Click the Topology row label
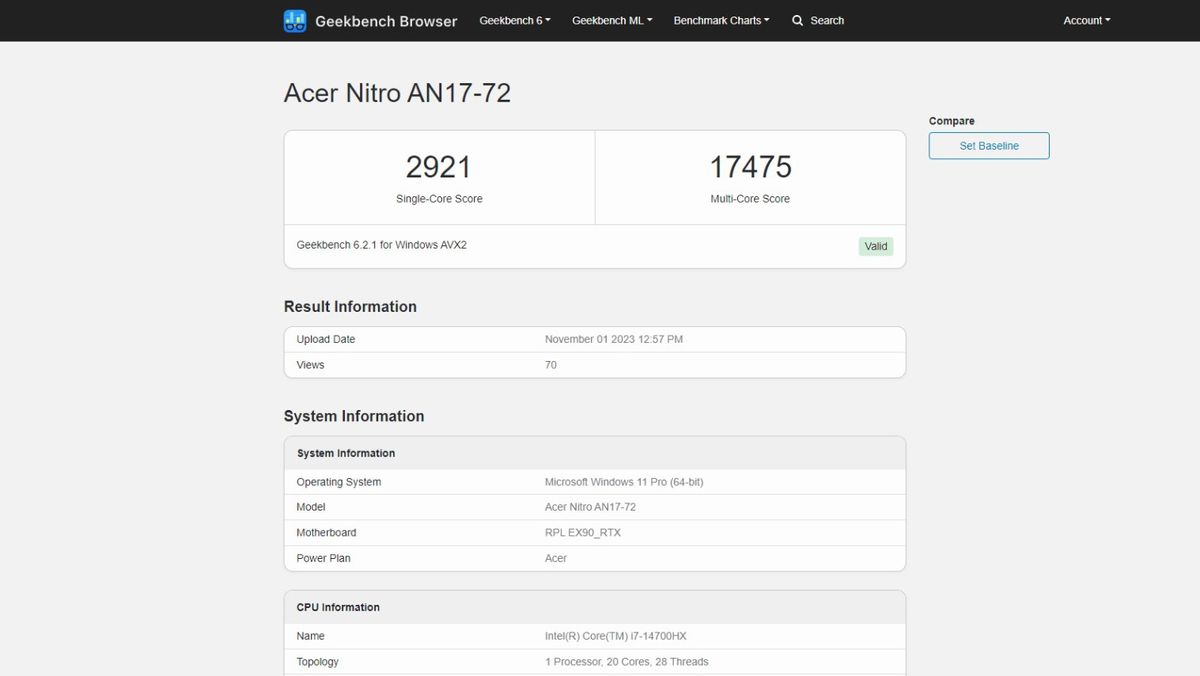 tap(317, 662)
